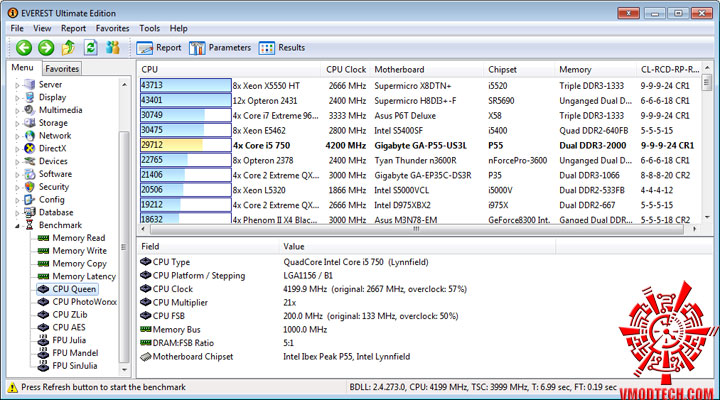Expand the Server tree node
Screen dimensions: 720x400
[x=17, y=85]
